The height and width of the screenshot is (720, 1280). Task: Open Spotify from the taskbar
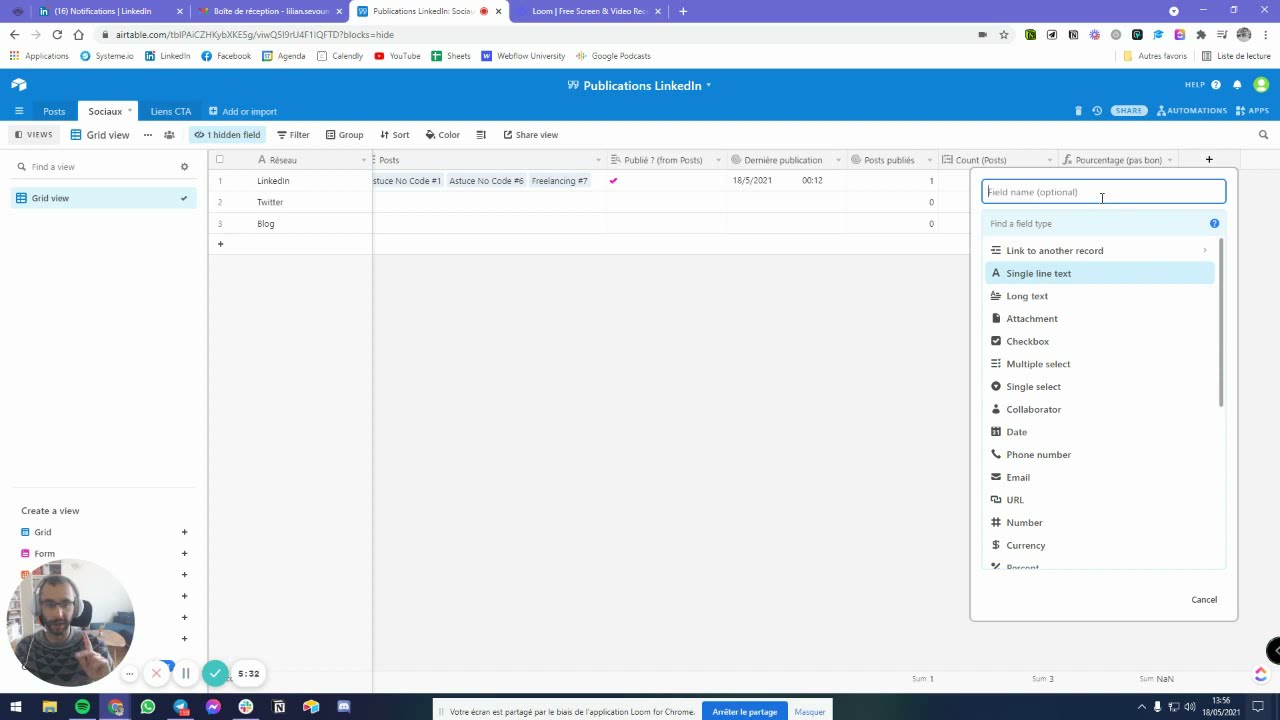tap(82, 707)
